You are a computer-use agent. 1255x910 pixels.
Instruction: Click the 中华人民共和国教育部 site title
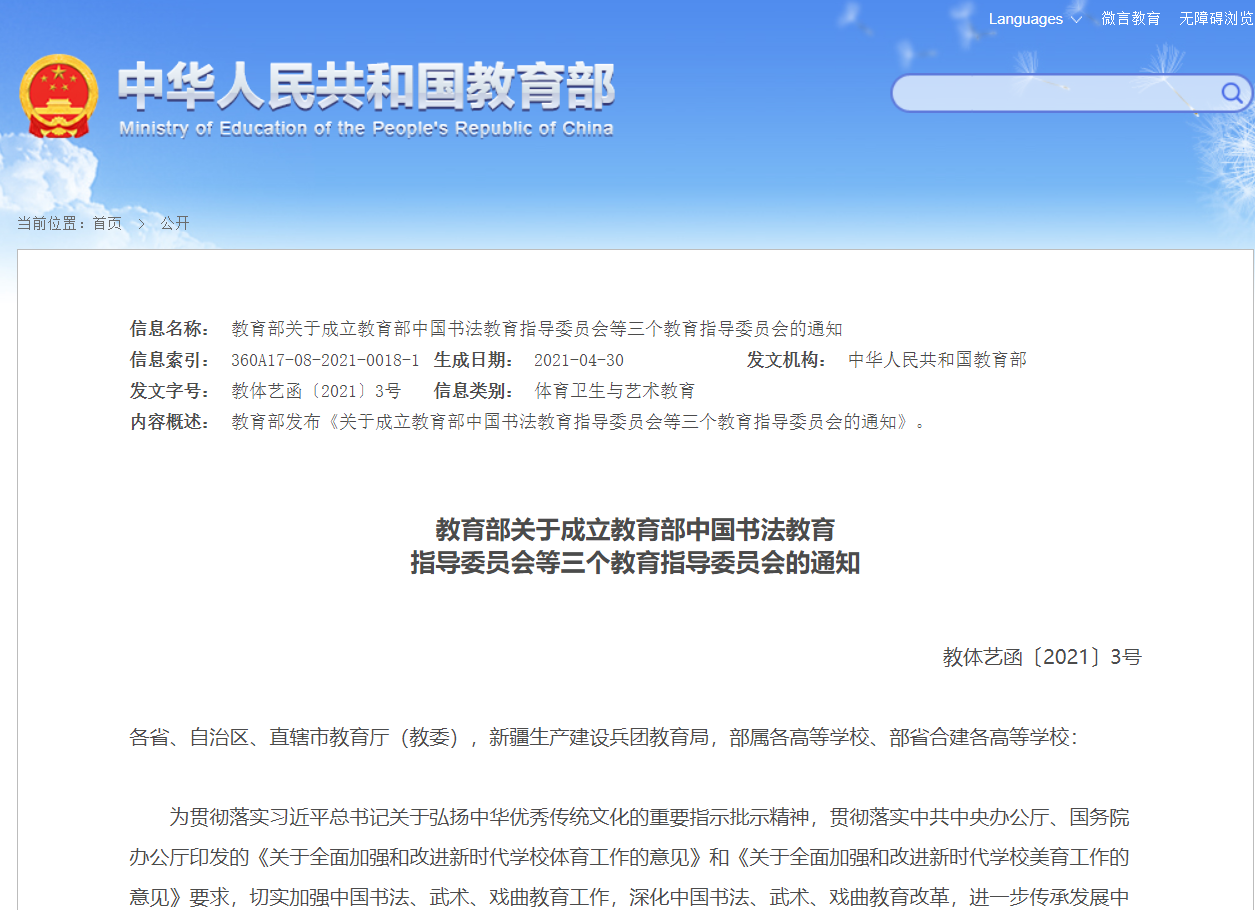(366, 86)
